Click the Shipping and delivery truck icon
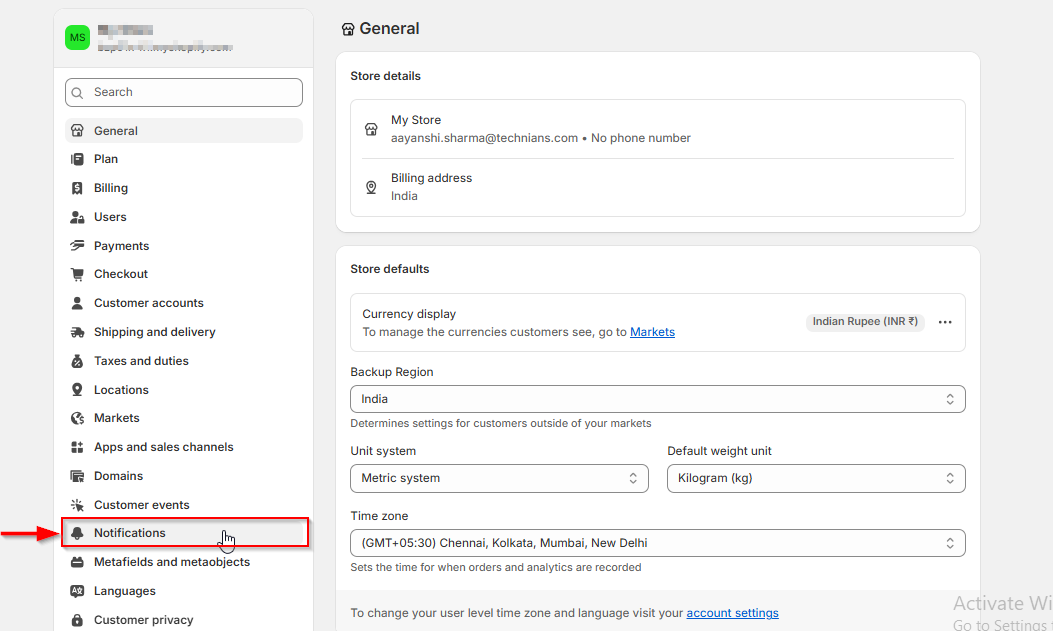 pos(77,332)
